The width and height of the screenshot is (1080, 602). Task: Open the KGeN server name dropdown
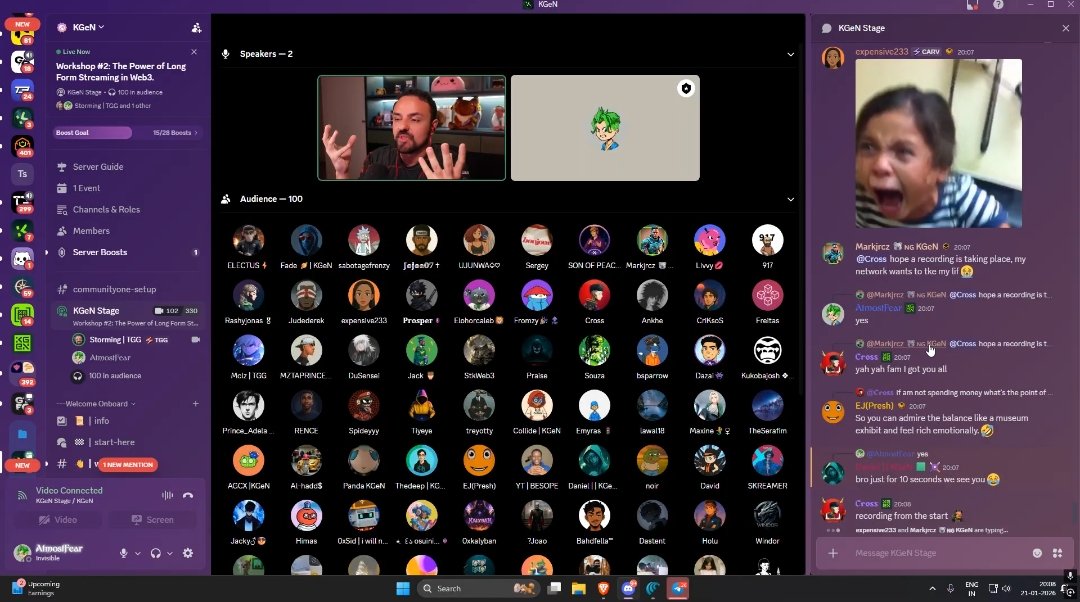coord(90,28)
